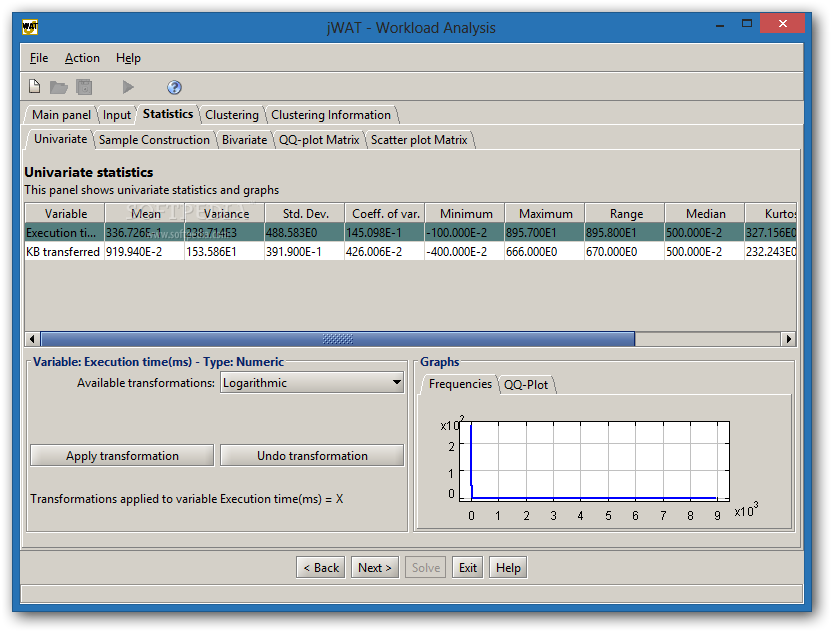Click Apply transformation button
The height and width of the screenshot is (632, 832).
(122, 455)
